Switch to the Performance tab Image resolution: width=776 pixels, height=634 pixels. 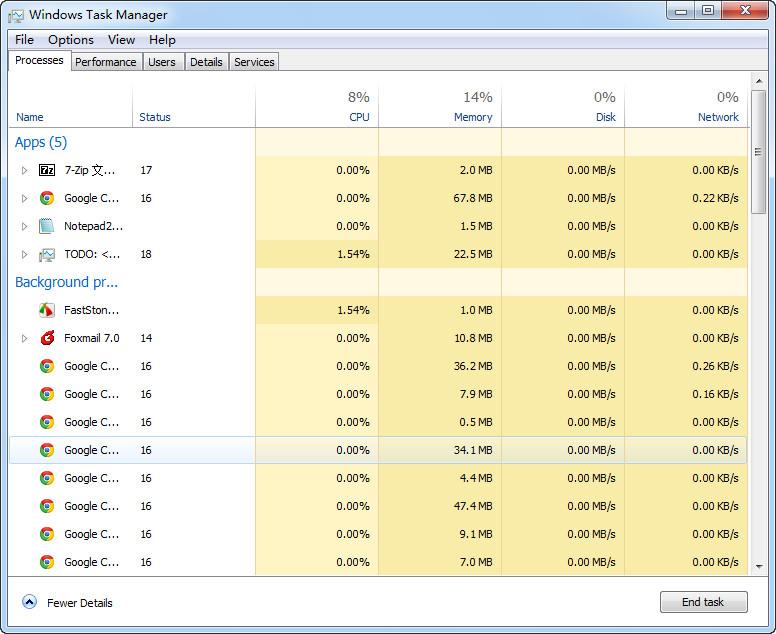(106, 62)
